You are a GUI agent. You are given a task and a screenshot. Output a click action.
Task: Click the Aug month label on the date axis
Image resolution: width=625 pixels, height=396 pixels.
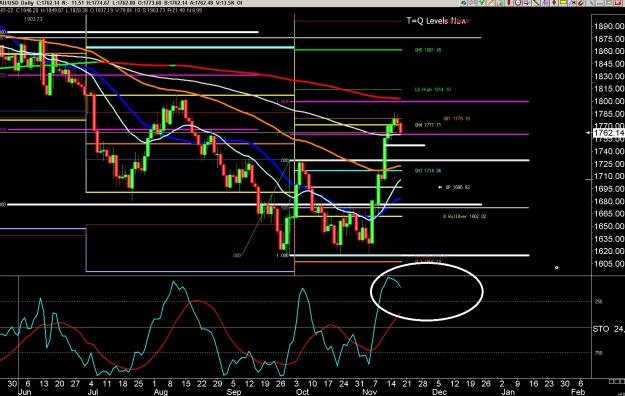161,392
